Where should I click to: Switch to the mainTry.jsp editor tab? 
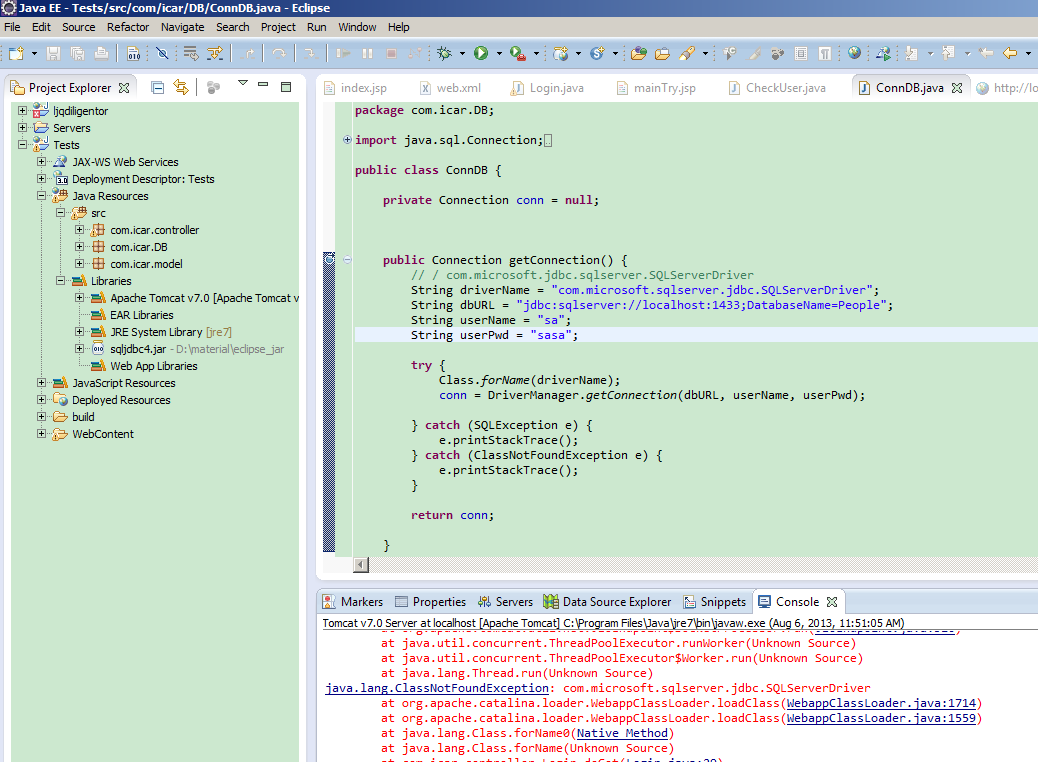(x=657, y=88)
